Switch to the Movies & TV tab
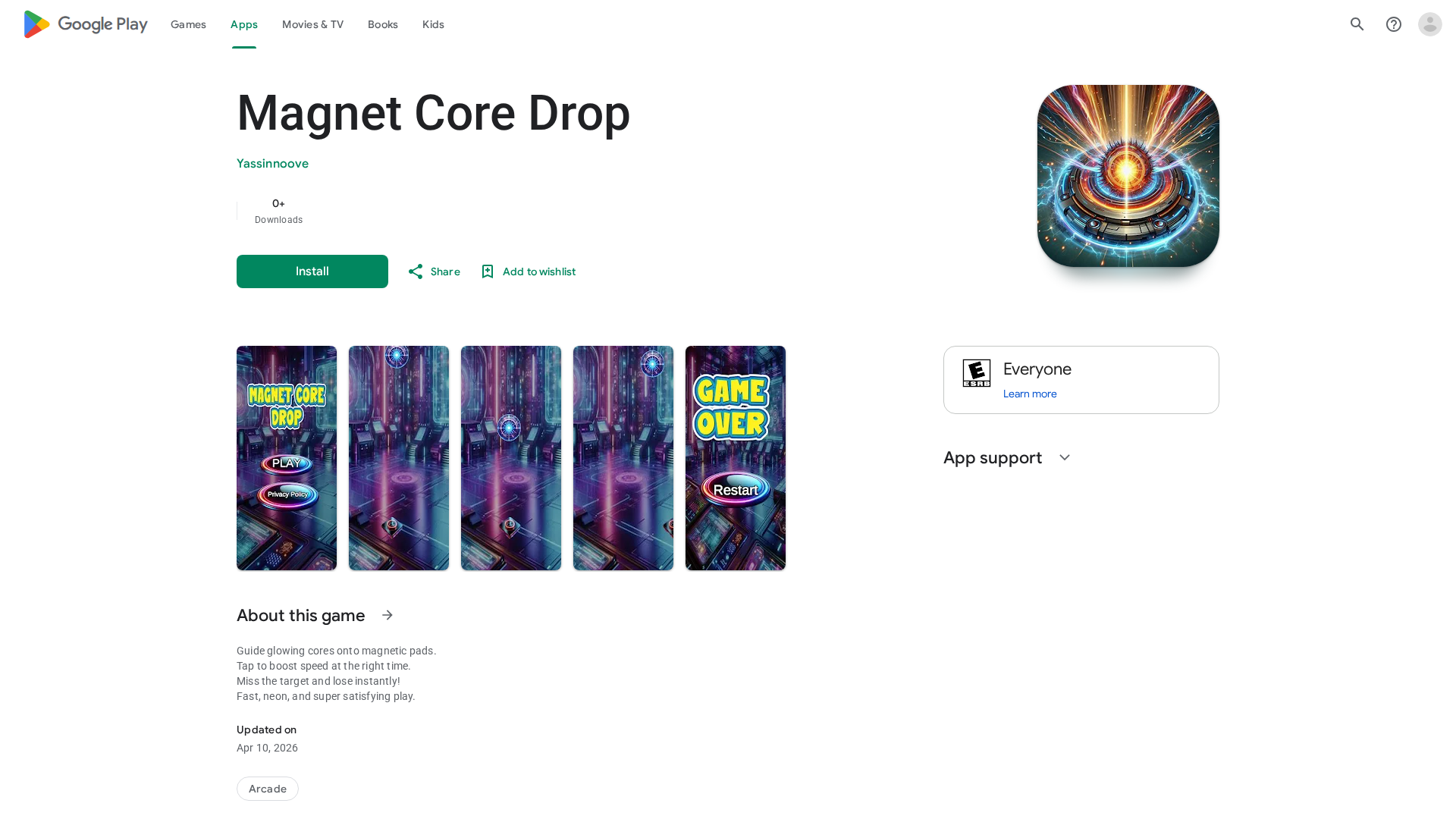Image resolution: width=1456 pixels, height=819 pixels. click(x=312, y=24)
